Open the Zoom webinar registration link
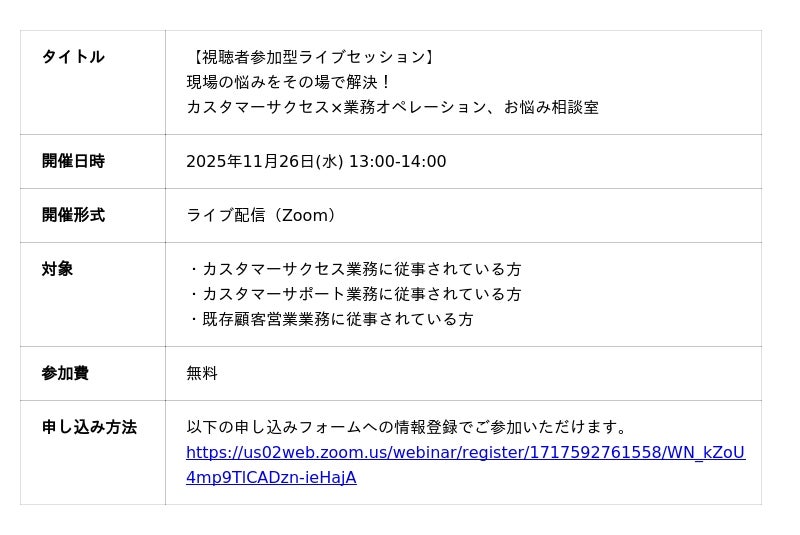Screen dimensions: 800x535 point(465,453)
